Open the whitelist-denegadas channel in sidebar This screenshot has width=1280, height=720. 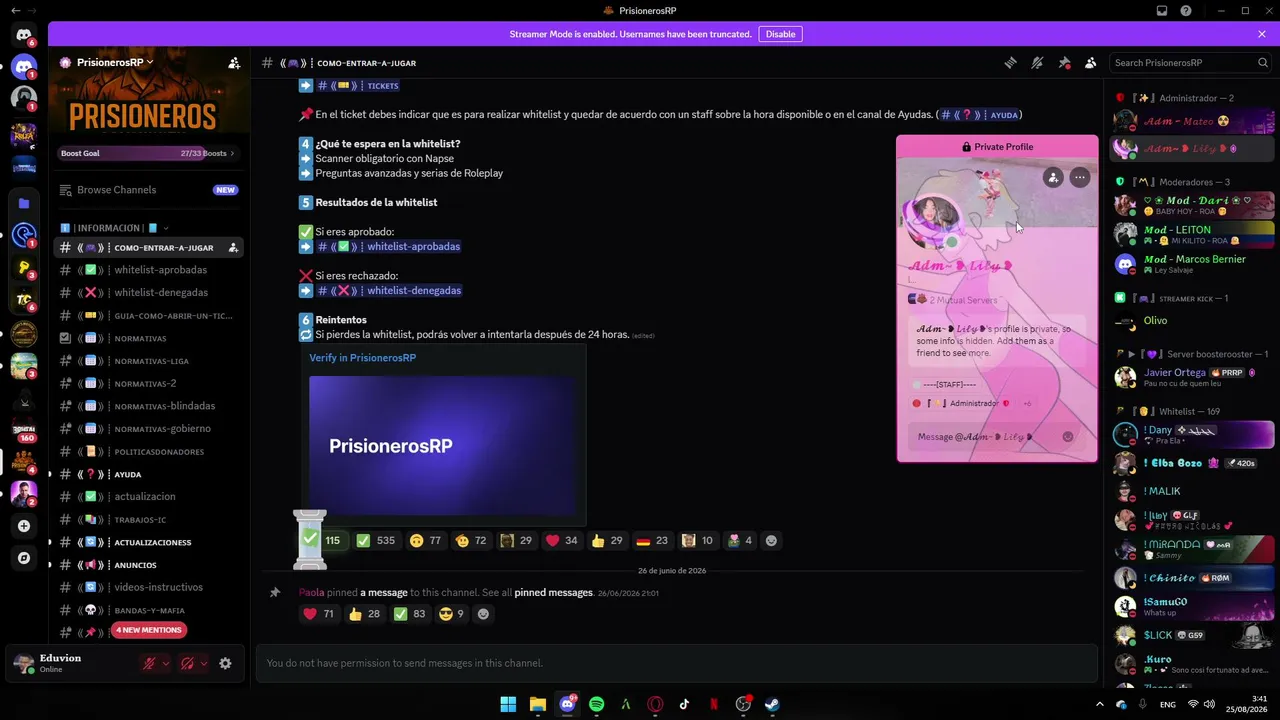pos(149,293)
